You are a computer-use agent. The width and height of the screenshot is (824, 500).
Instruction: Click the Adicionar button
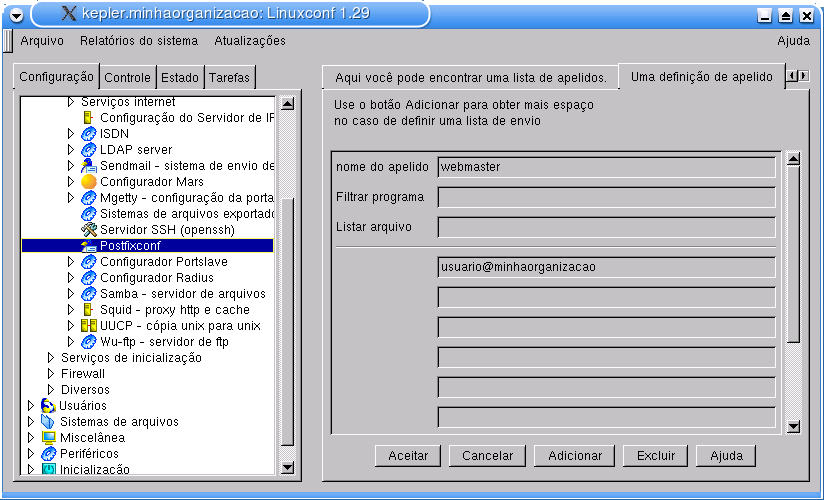pos(575,456)
